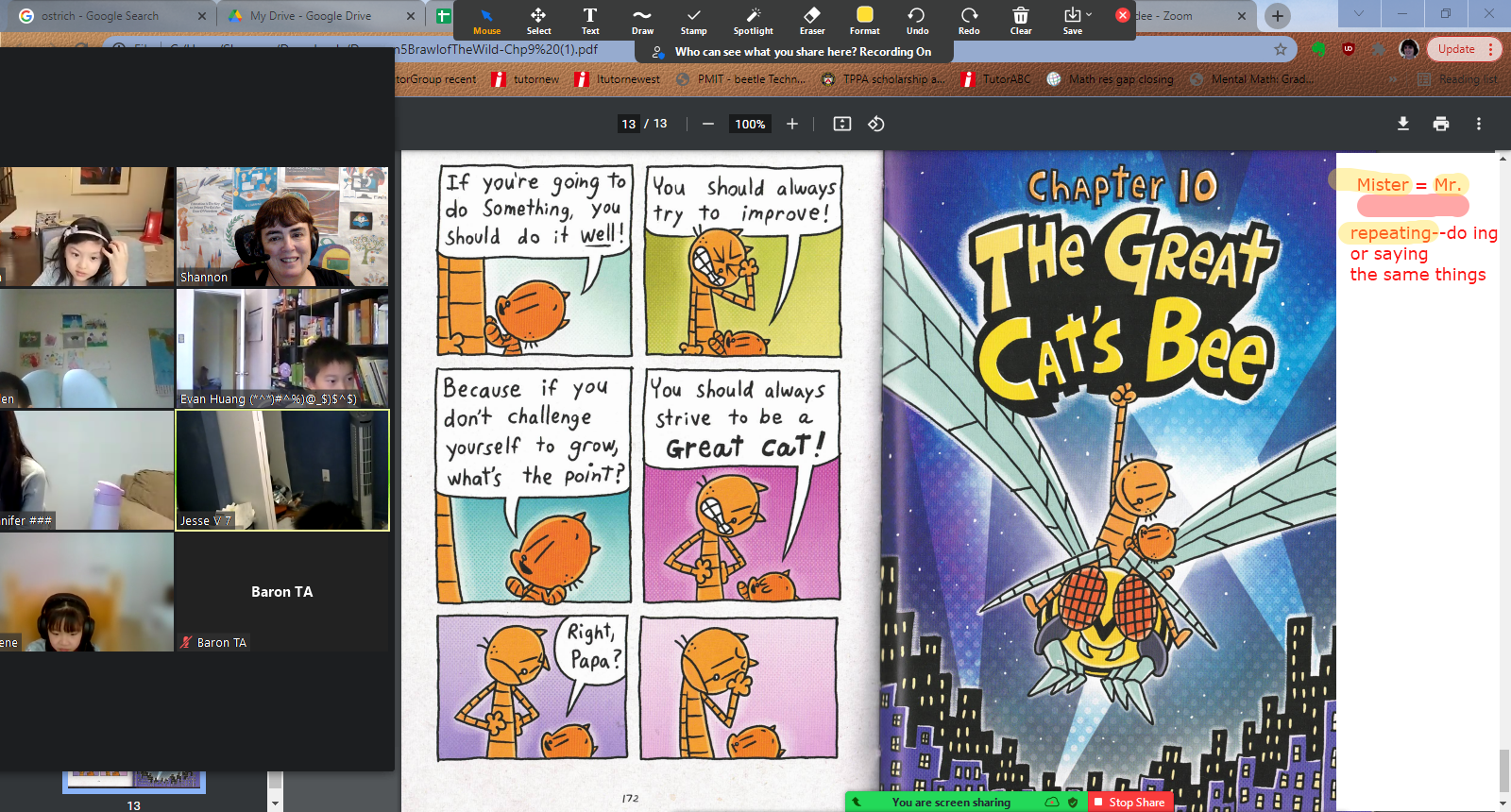Turn on the Spotlight tool
1511x812 pixels.
click(x=753, y=21)
